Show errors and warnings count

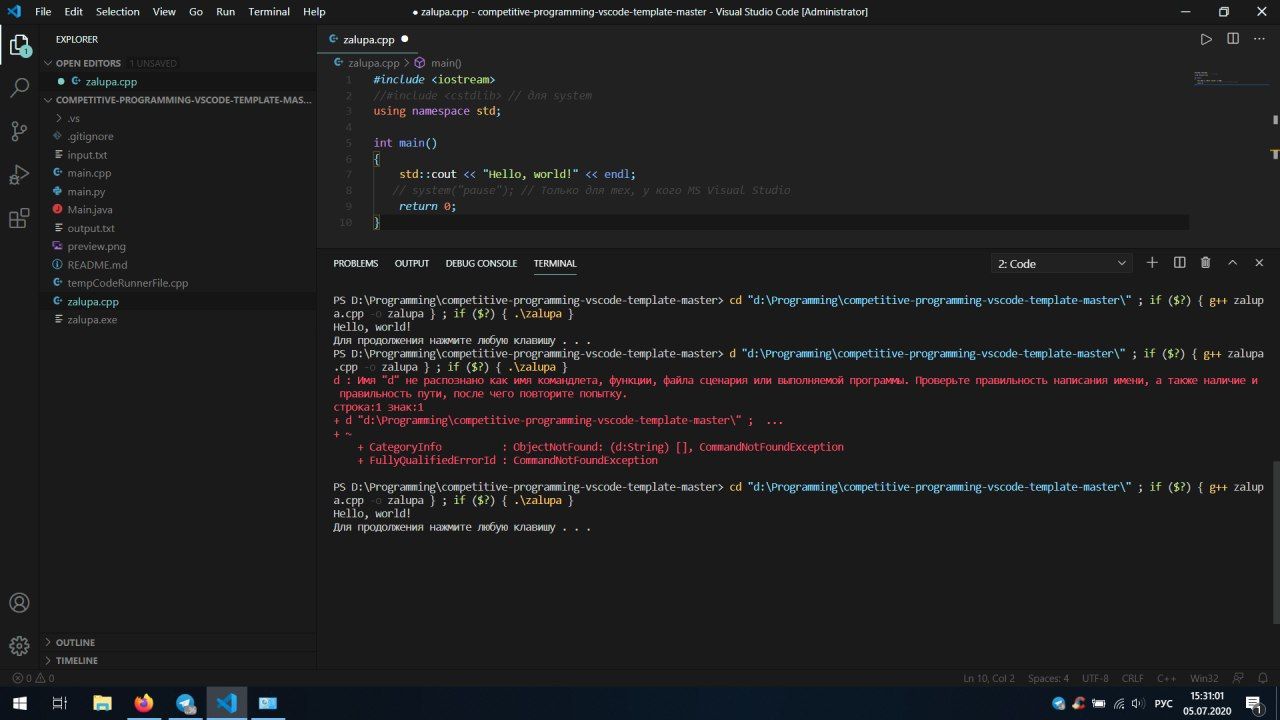32,678
